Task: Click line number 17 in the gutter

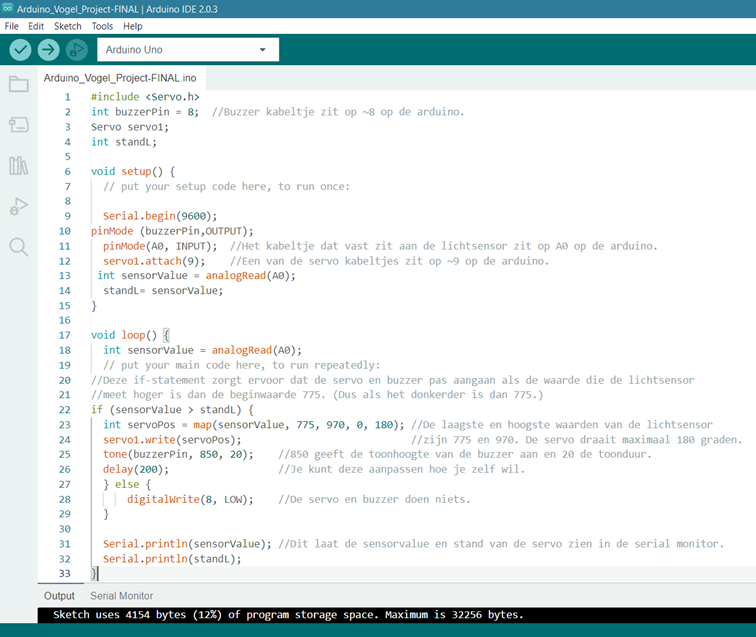Action: click(65, 335)
